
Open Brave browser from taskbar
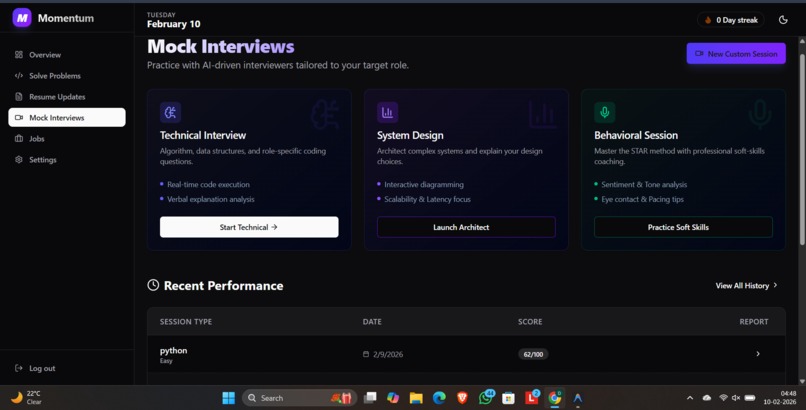pyautogui.click(x=462, y=398)
